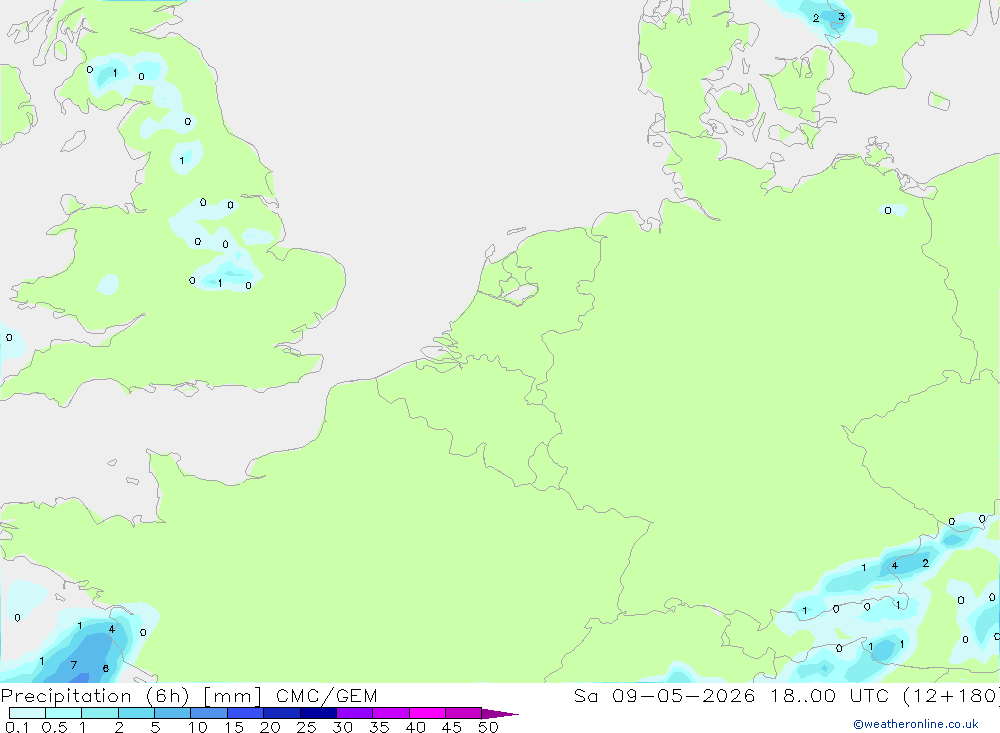The image size is (1000, 733).
Task: Choose the blue swatch between 15 and 20
Action: coord(246,713)
